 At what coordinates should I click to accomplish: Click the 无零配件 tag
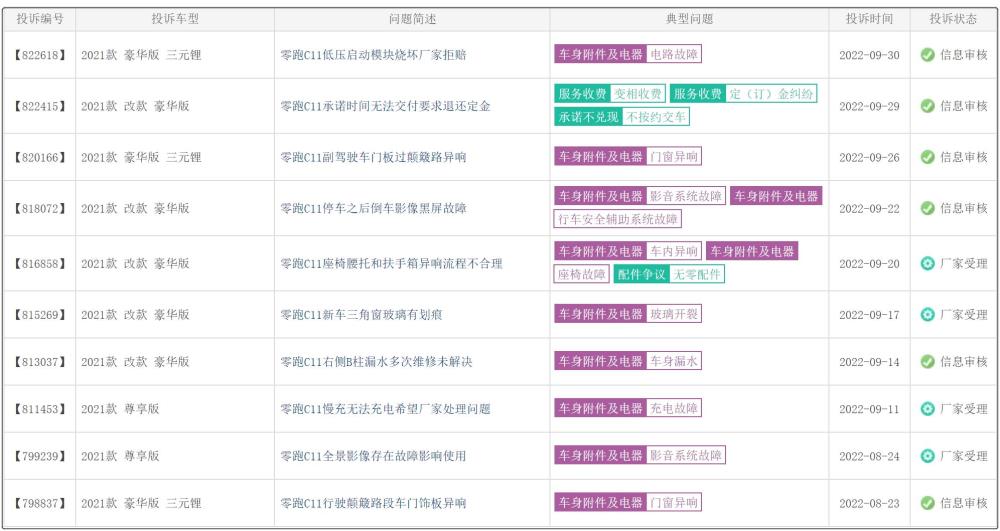[x=697, y=275]
